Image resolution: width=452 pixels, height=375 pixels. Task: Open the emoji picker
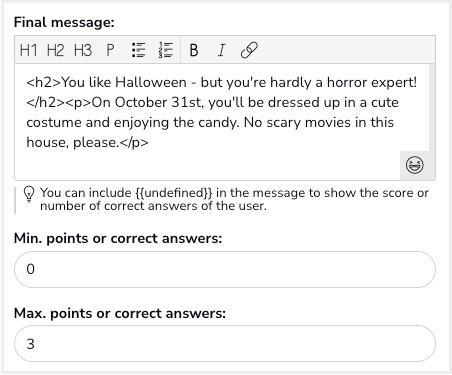pos(415,165)
